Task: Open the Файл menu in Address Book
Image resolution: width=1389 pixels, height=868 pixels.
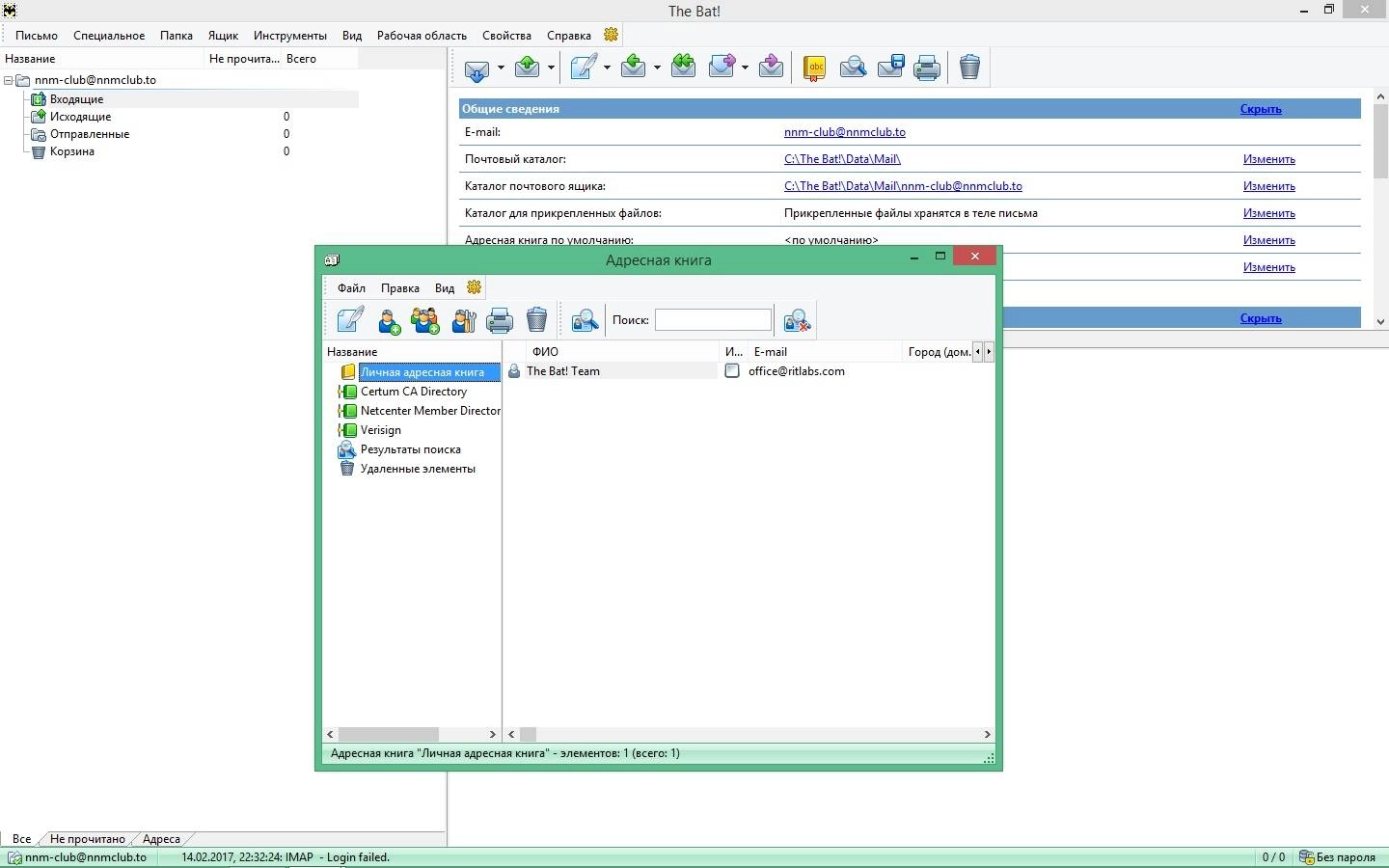Action: 351,288
